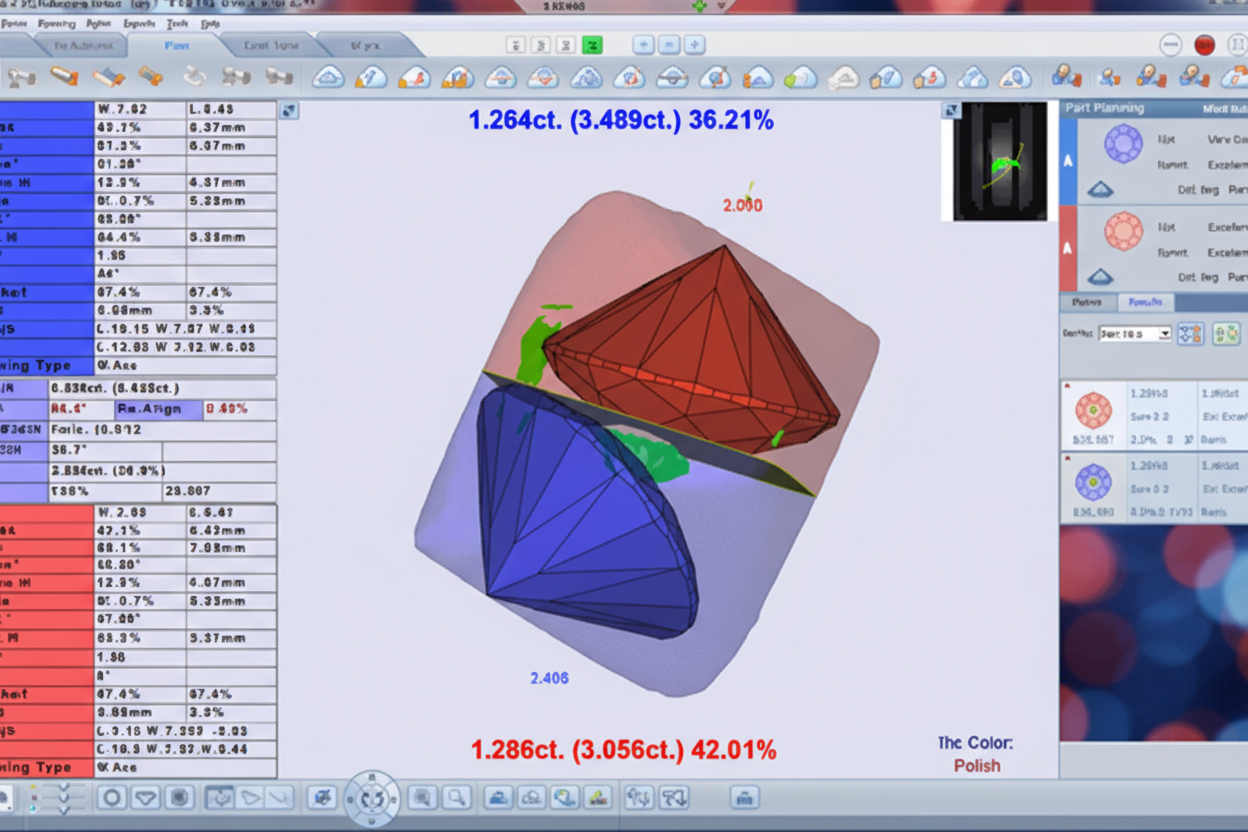The width and height of the screenshot is (1248, 832).
Task: Click the first camera-like icon in the main toolbar
Action: pos(21,76)
